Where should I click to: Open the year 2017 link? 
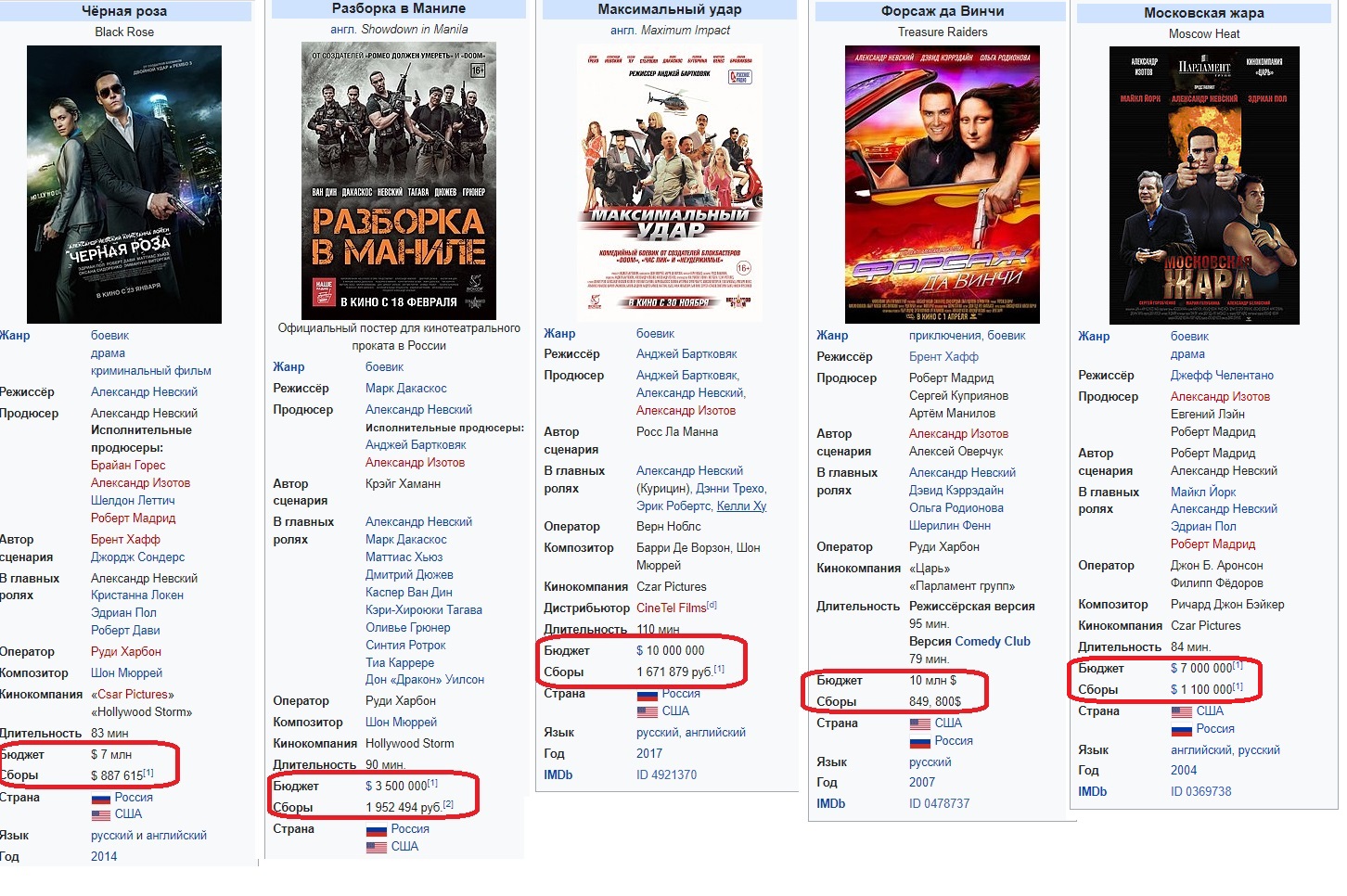pos(649,754)
